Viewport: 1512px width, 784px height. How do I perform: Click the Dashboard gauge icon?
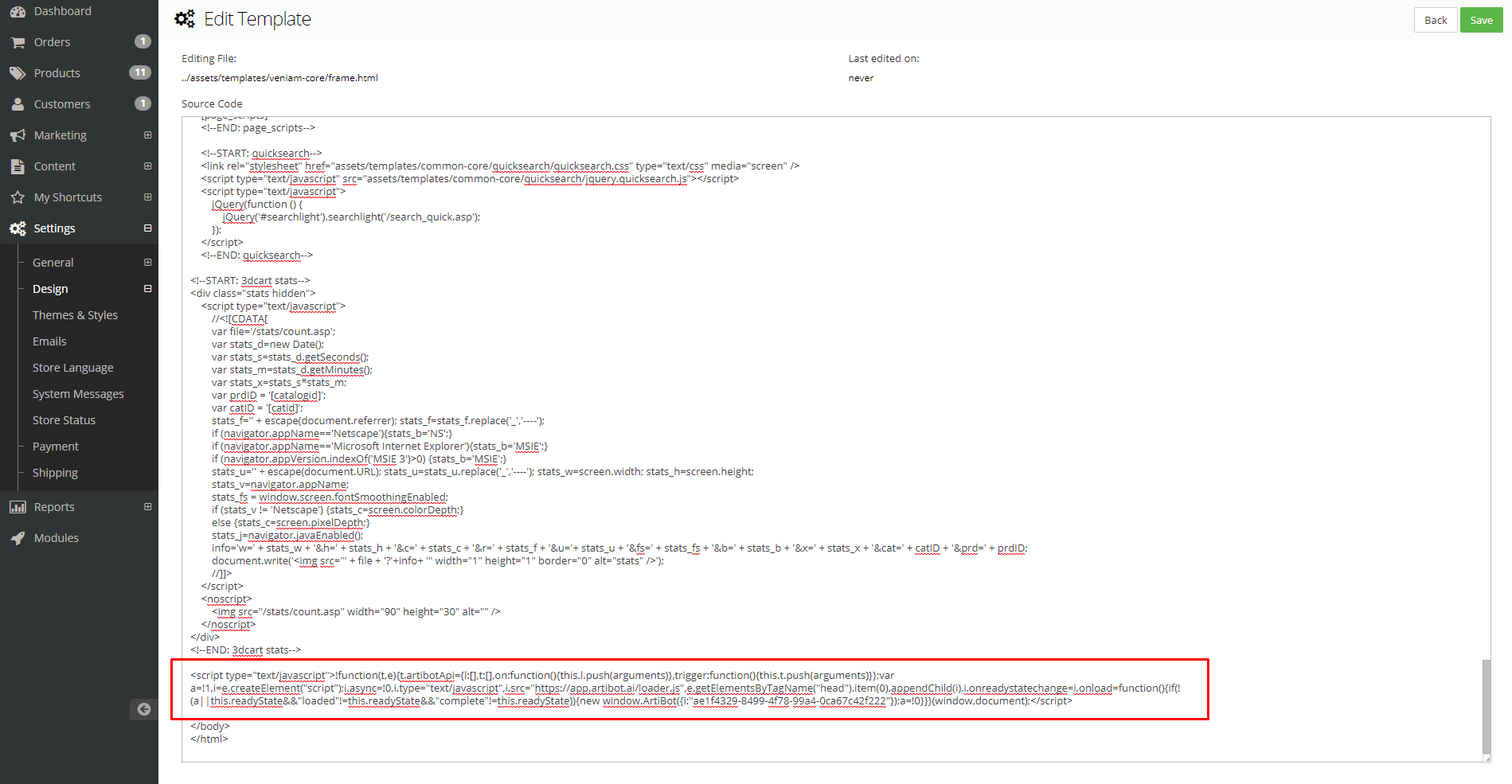click(18, 11)
